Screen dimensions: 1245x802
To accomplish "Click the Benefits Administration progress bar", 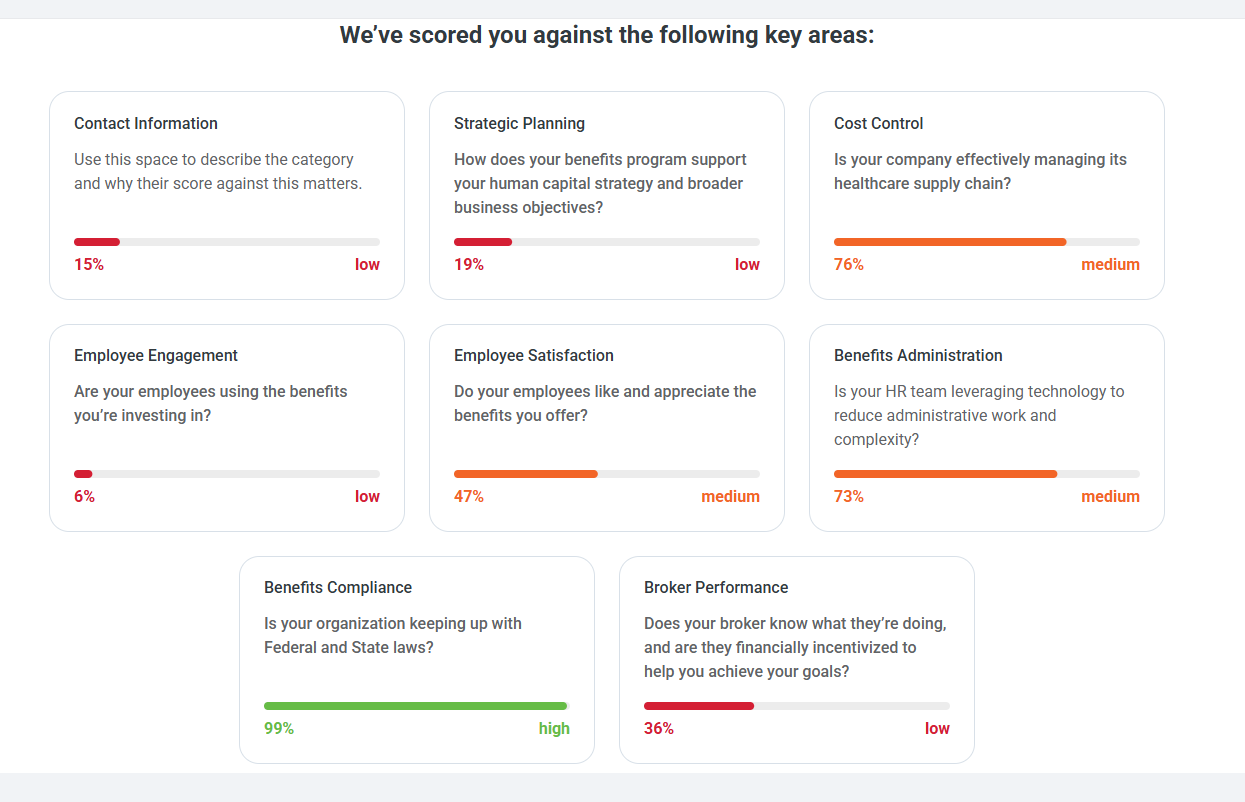I will pos(987,474).
